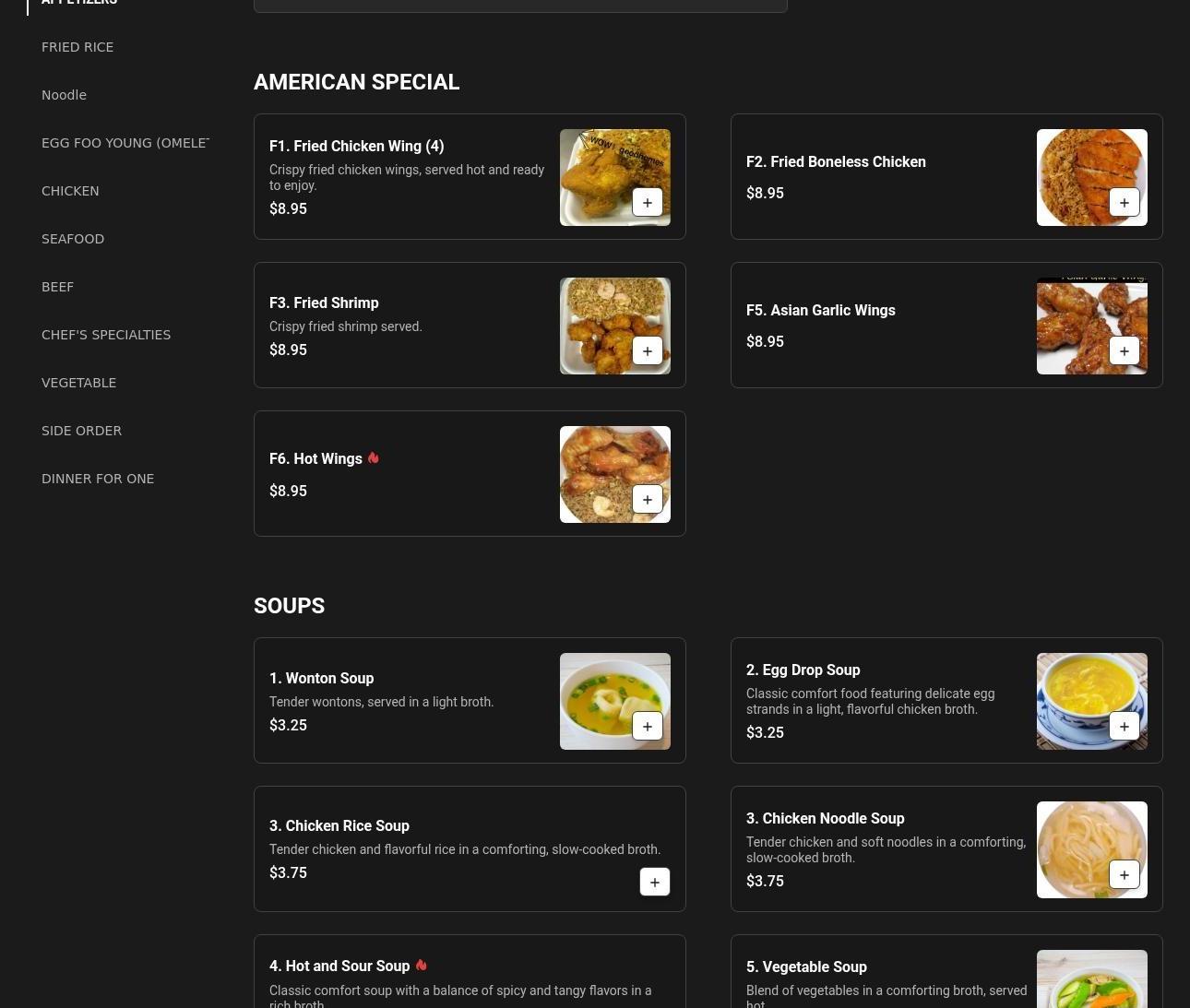Select the EGG FOO YOUNG sidebar category
Image resolution: width=1190 pixels, height=1008 pixels.
pyautogui.click(x=125, y=143)
